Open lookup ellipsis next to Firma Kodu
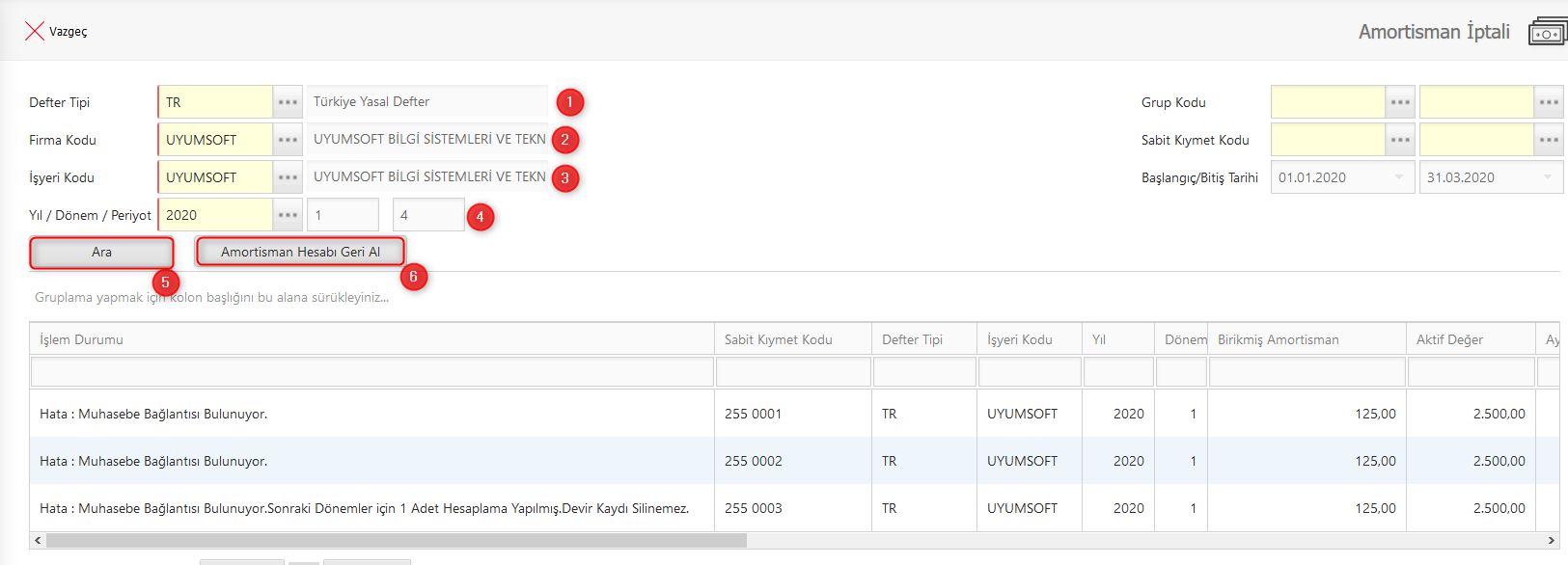The width and height of the screenshot is (1568, 565). [x=288, y=140]
